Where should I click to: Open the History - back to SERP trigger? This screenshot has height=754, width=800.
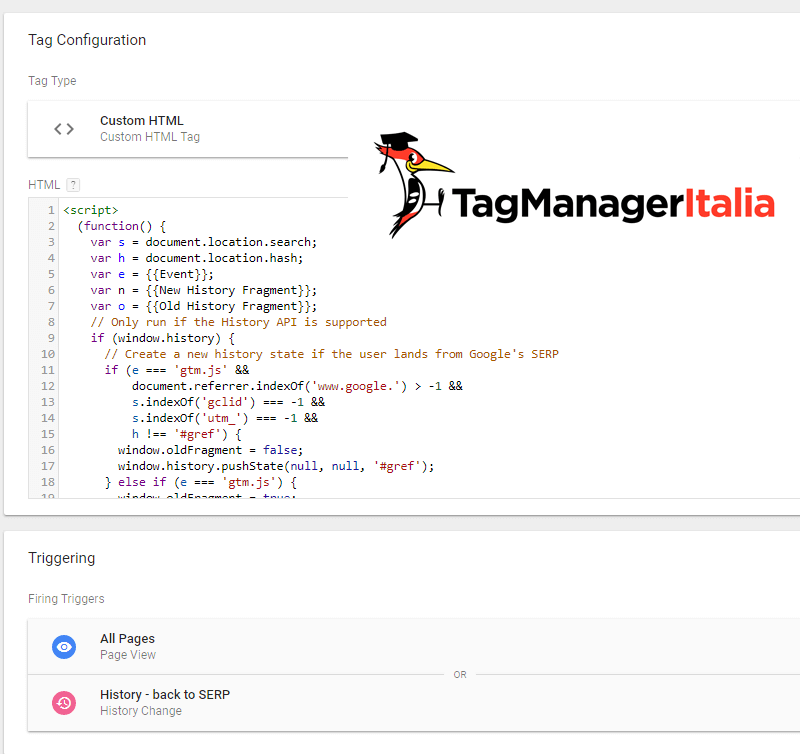click(x=414, y=703)
